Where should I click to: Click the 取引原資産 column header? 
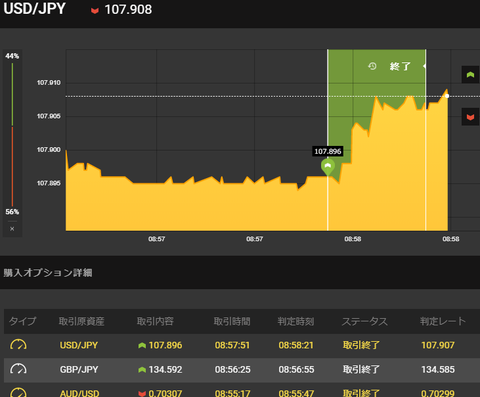(82, 321)
